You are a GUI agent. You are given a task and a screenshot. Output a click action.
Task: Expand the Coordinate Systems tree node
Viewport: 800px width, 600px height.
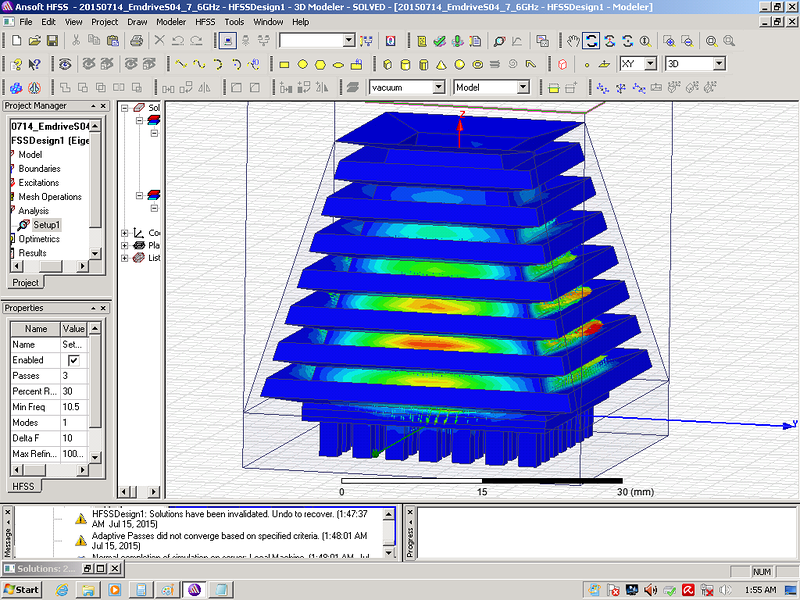[x=125, y=233]
